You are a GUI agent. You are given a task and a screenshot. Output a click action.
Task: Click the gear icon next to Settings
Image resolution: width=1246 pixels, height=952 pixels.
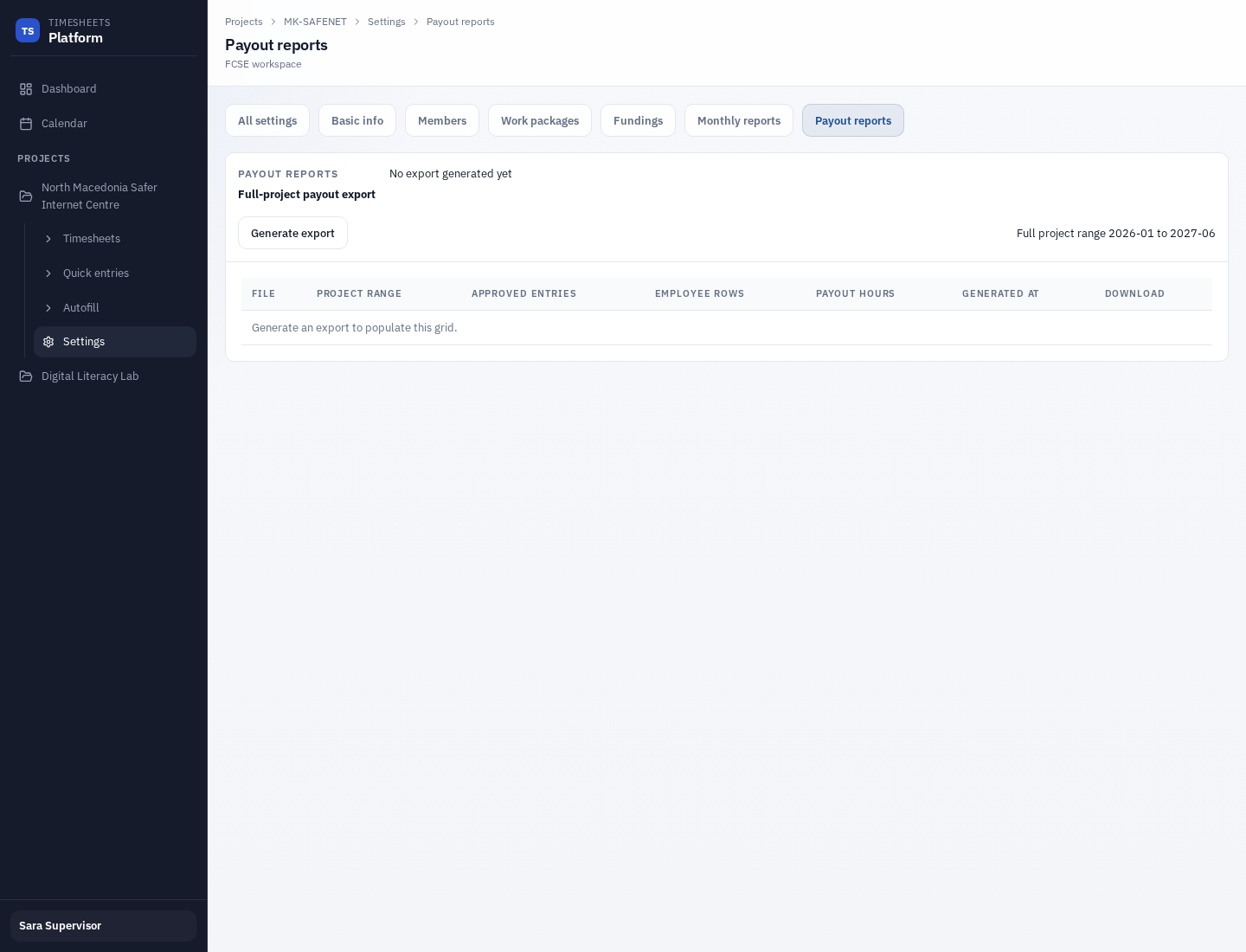[x=48, y=342]
